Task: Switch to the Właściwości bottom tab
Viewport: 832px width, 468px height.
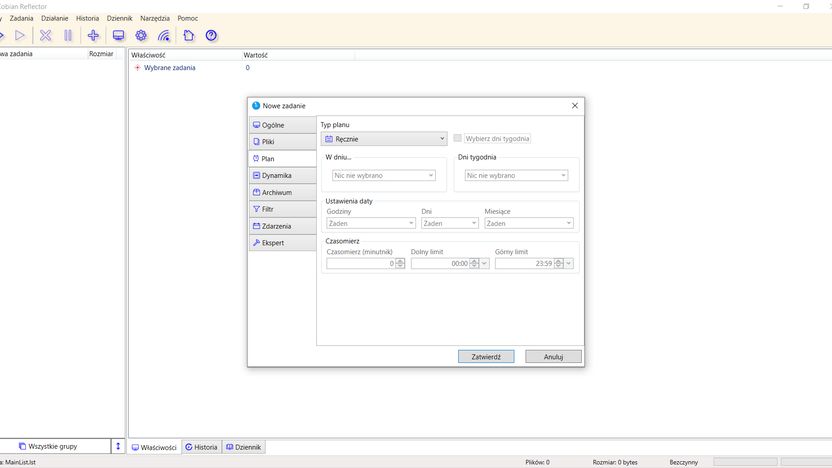Action: click(x=154, y=447)
